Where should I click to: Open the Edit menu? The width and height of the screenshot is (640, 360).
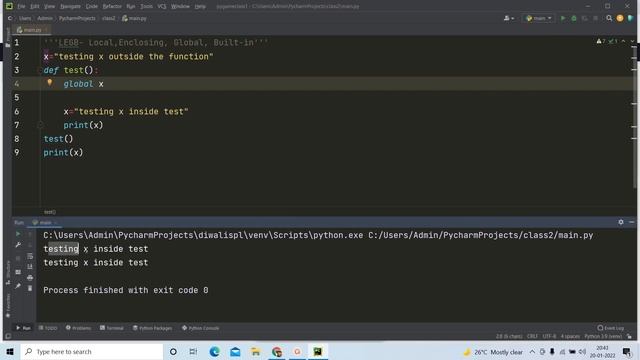(35, 7)
